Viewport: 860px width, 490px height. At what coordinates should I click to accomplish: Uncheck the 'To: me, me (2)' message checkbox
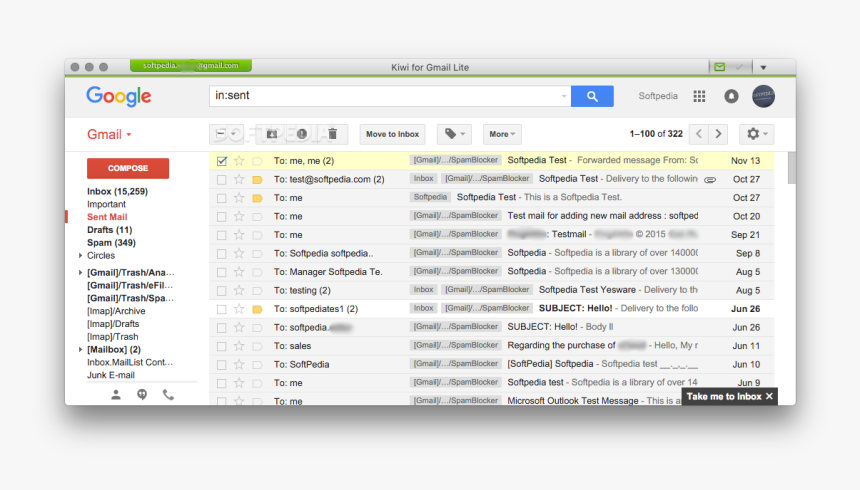coord(222,161)
